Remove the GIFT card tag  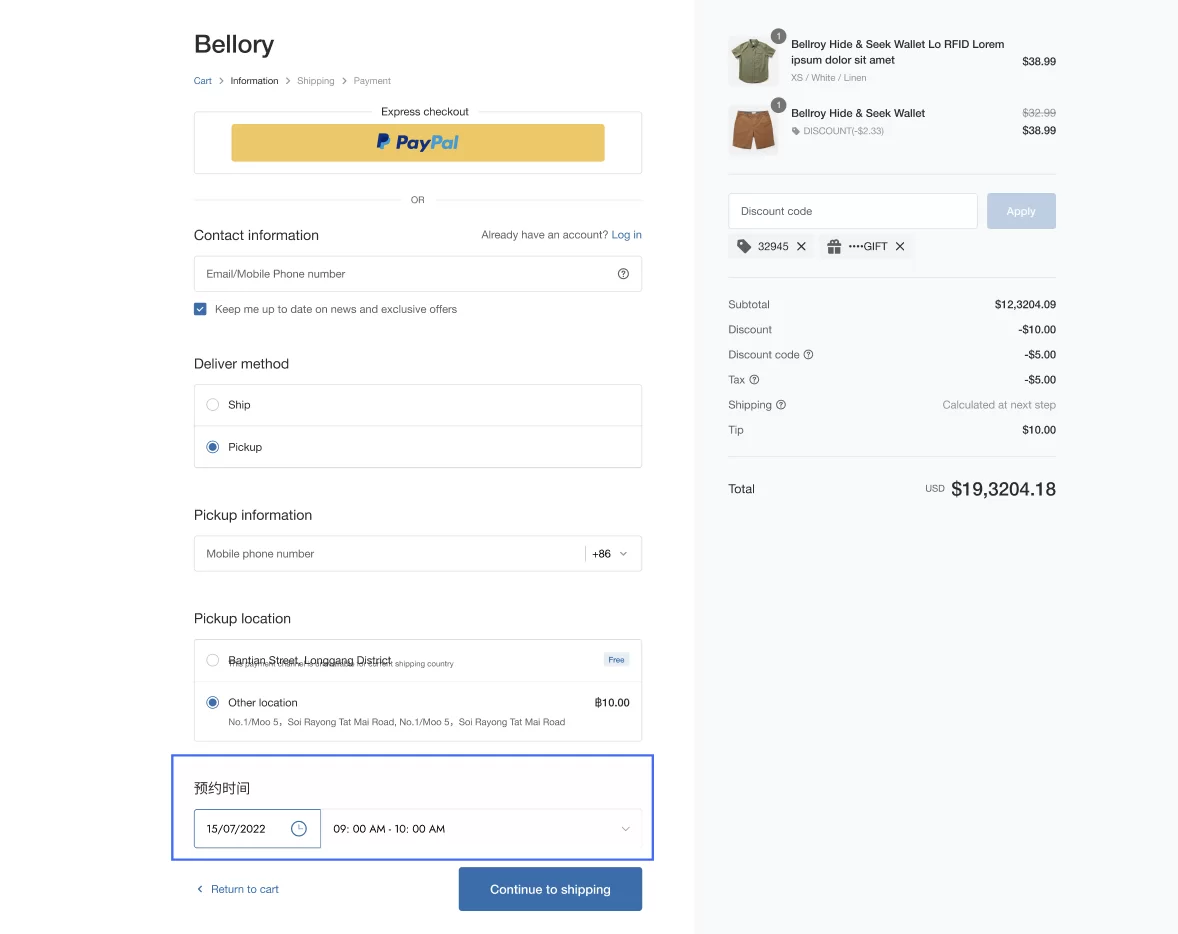(x=900, y=247)
